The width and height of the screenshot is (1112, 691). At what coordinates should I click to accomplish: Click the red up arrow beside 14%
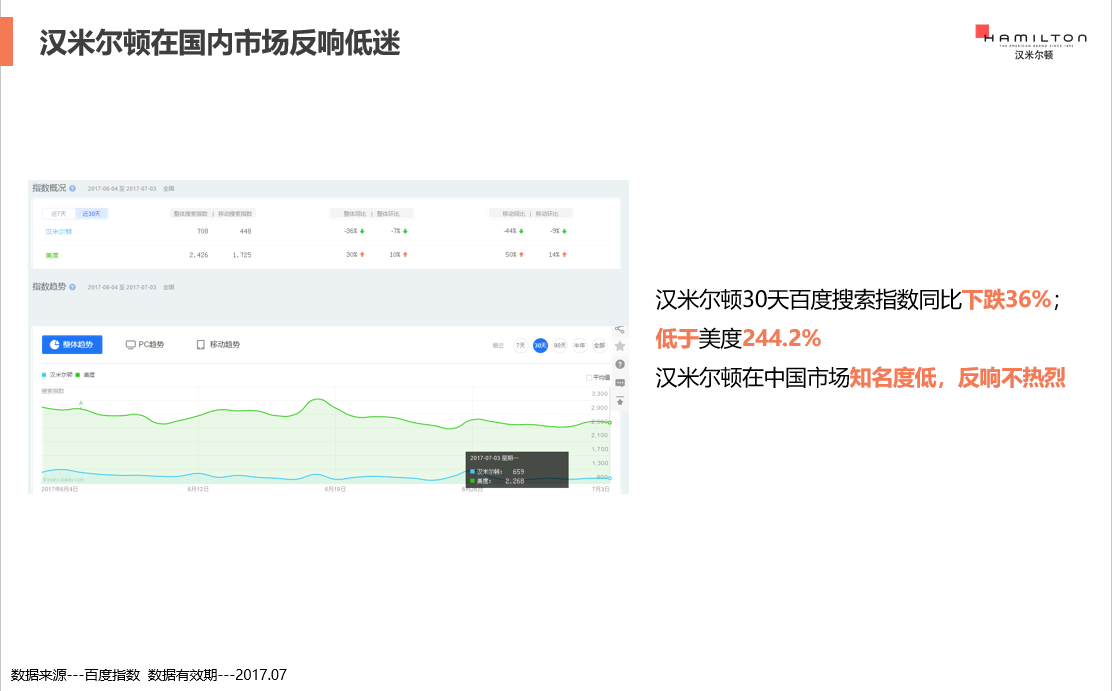[565, 255]
